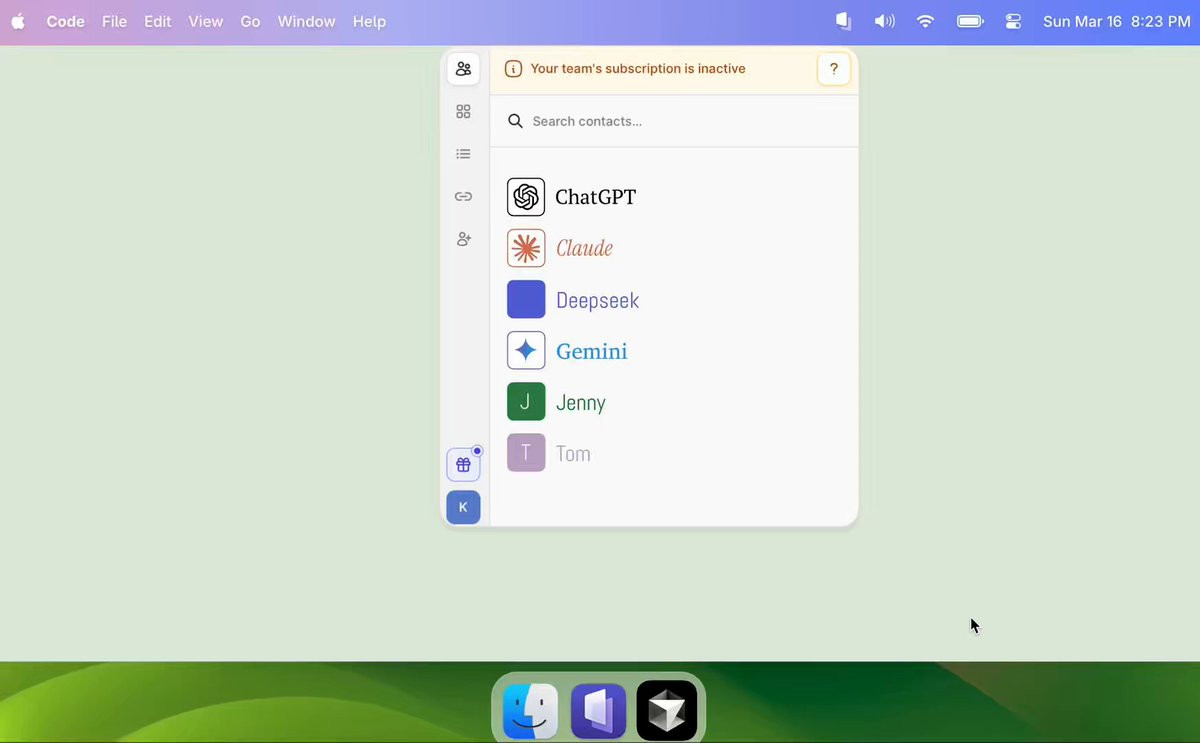The height and width of the screenshot is (743, 1200).
Task: Open the grid apps icon in sidebar
Action: [x=463, y=112]
